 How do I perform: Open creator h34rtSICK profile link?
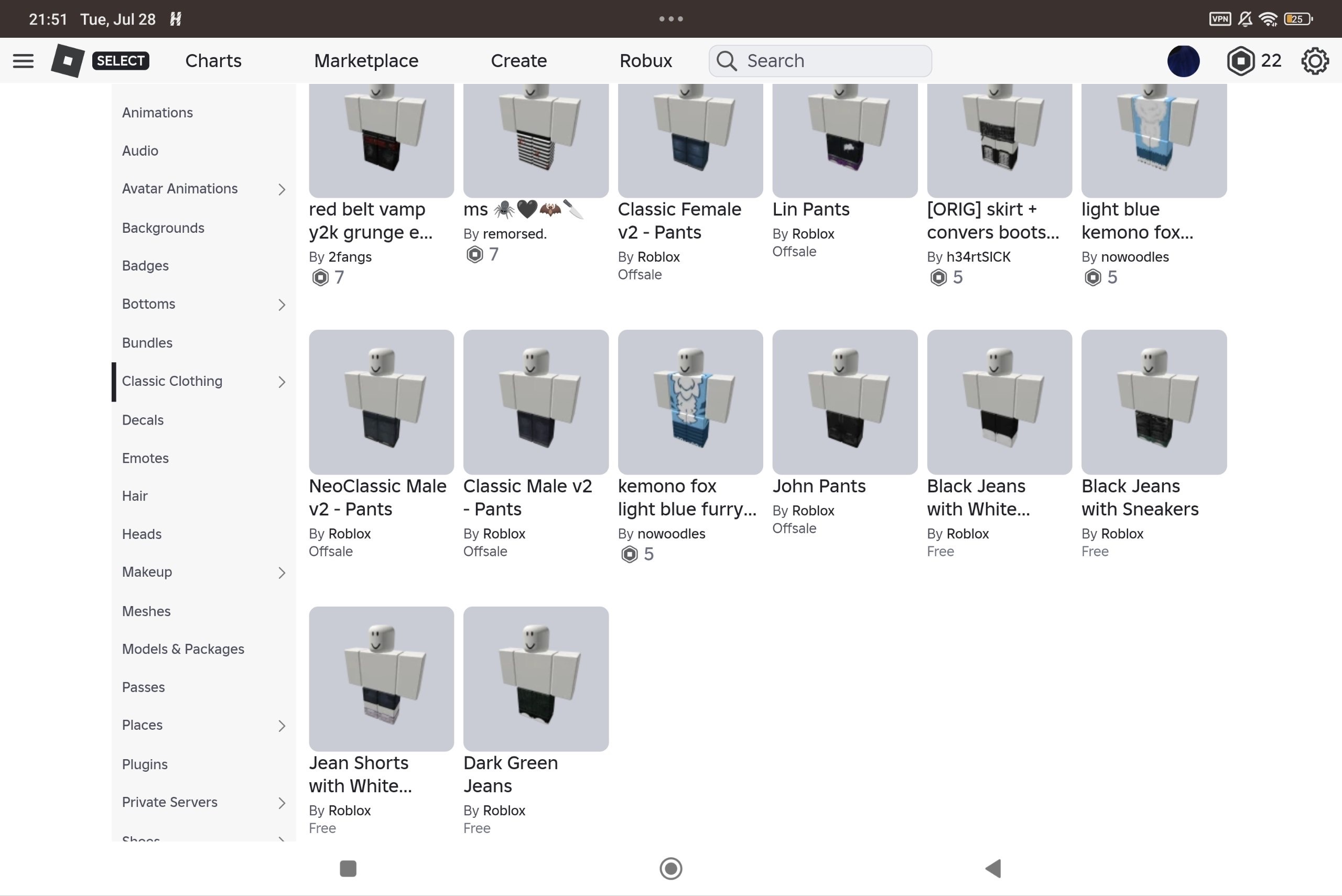point(978,257)
